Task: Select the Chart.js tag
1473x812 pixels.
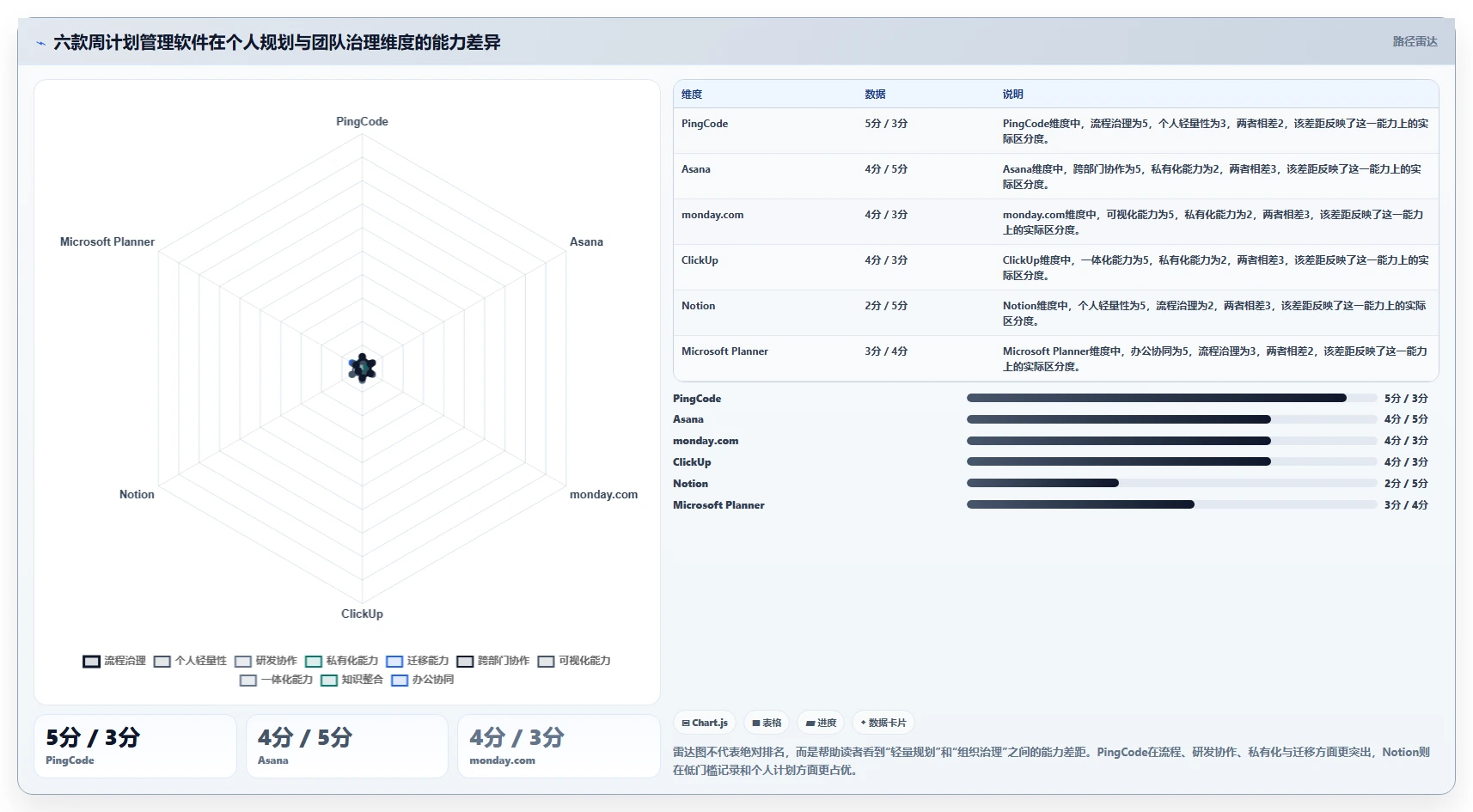Action: tap(705, 723)
